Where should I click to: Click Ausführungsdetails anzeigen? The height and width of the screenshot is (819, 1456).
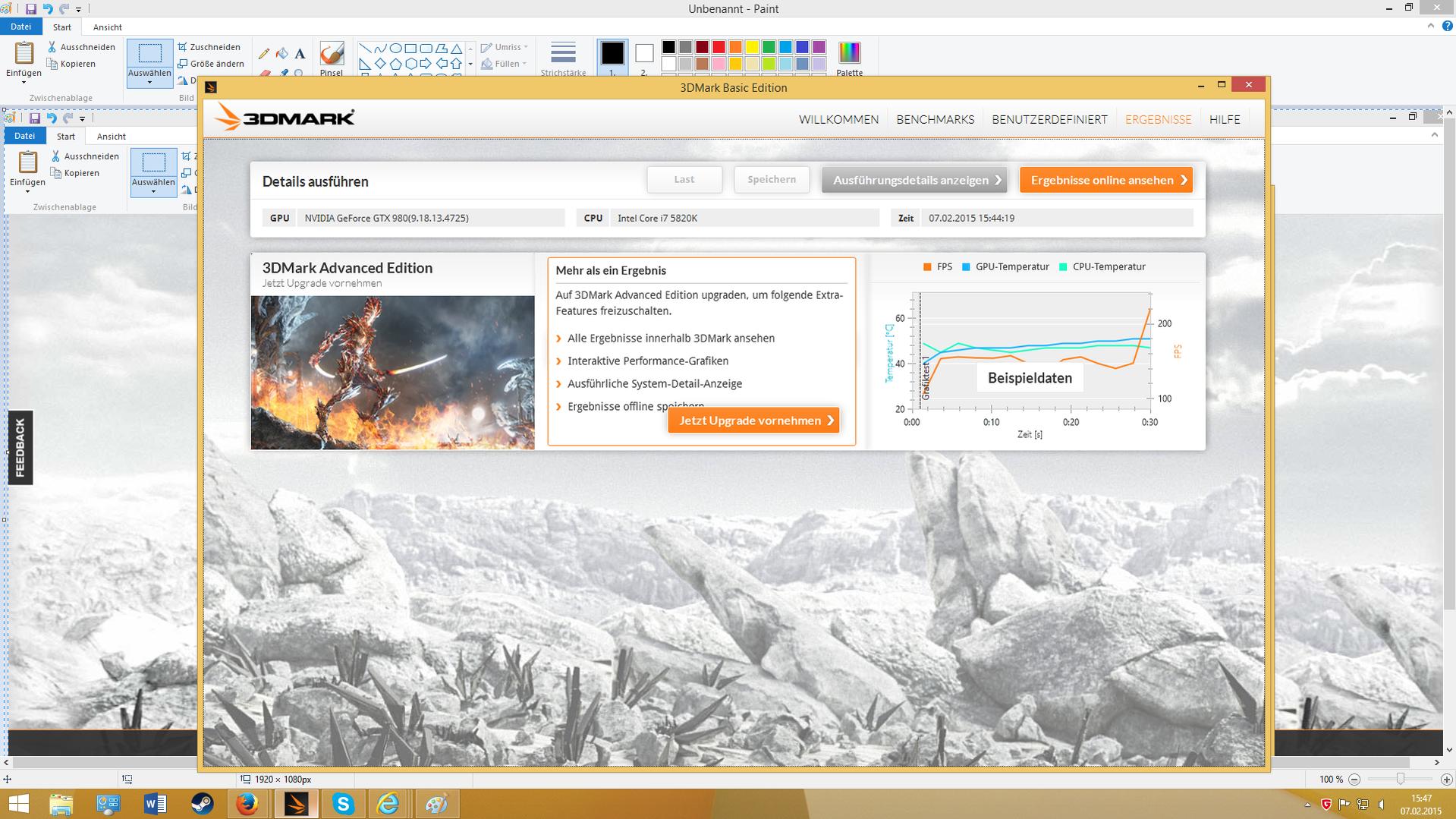click(x=914, y=180)
